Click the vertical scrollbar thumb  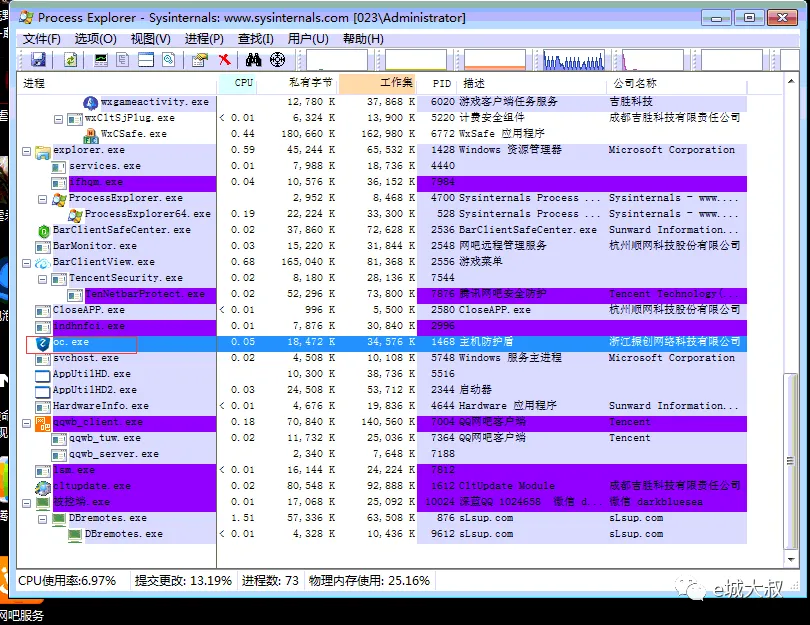(791, 461)
